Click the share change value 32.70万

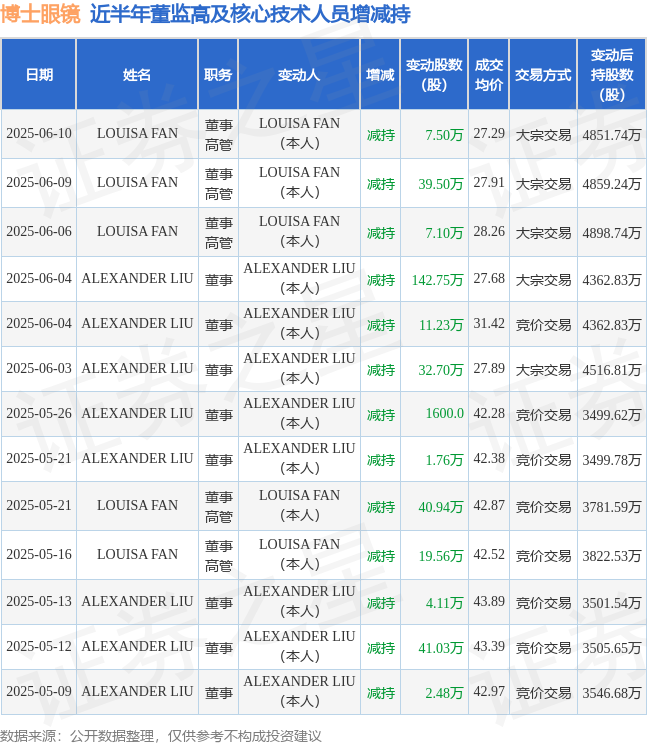point(441,370)
